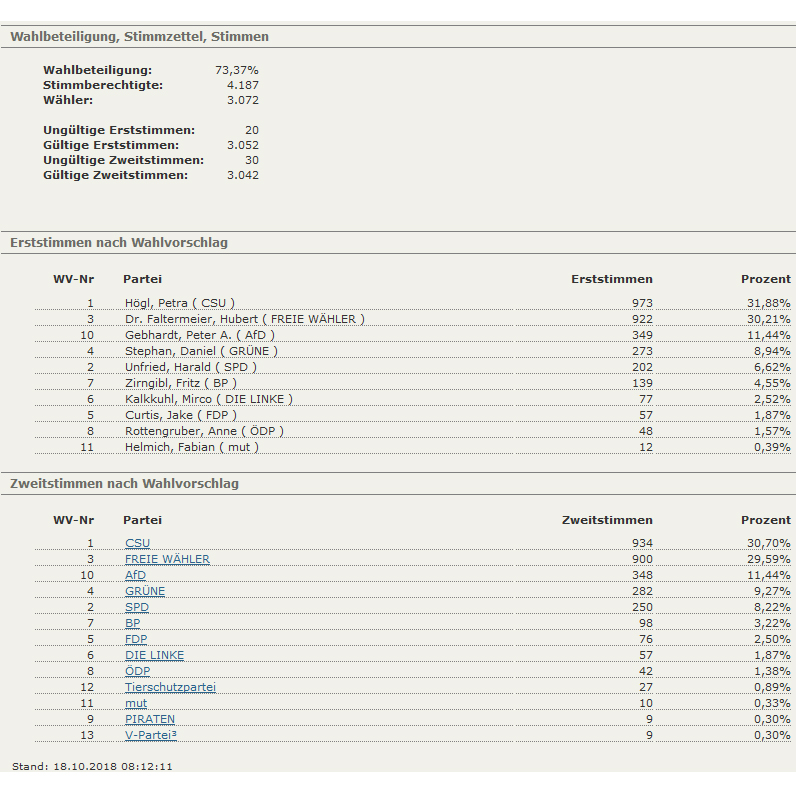Click SPD's Zweitstimmen count 250

(x=642, y=607)
